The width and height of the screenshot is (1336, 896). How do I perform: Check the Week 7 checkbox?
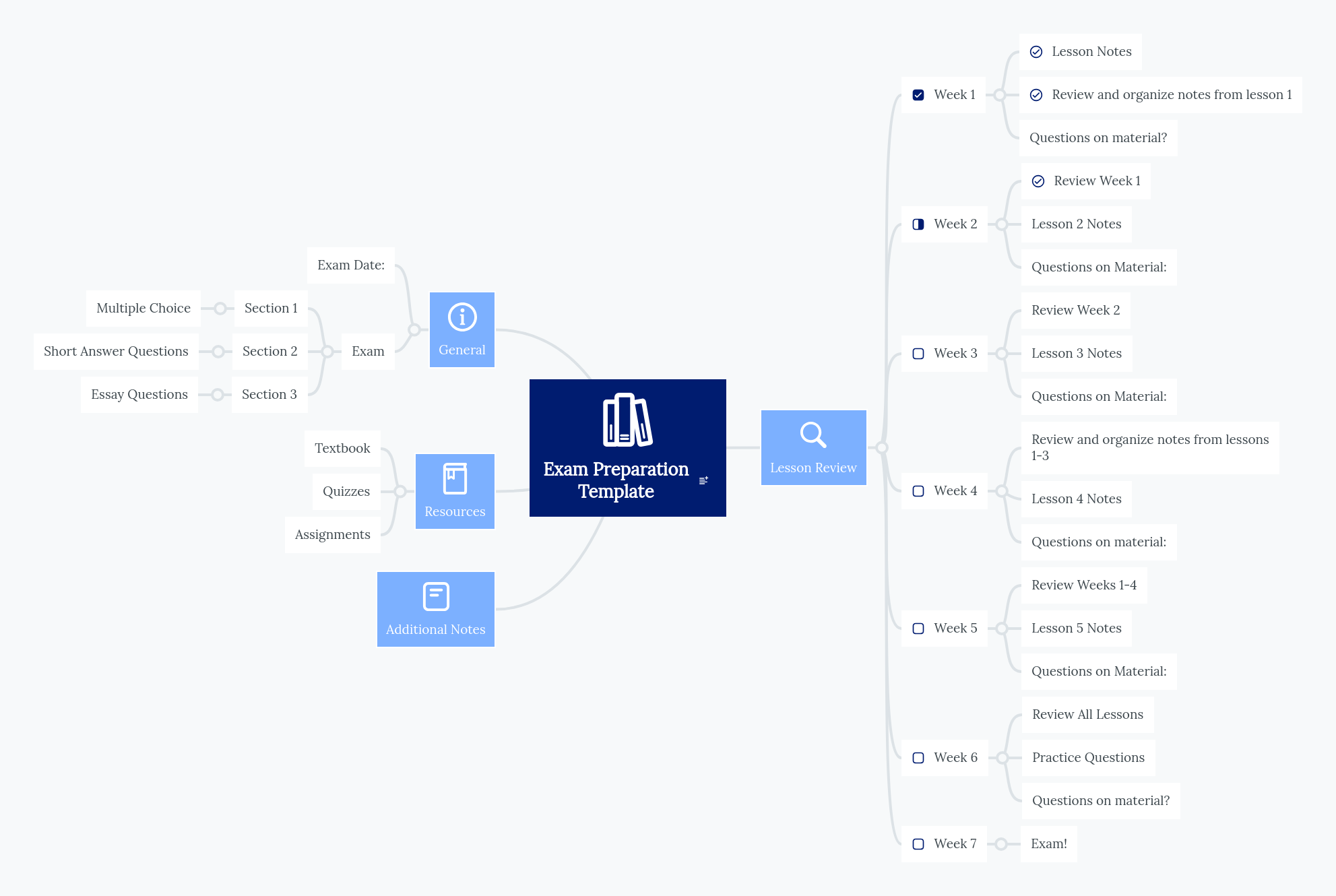point(918,843)
